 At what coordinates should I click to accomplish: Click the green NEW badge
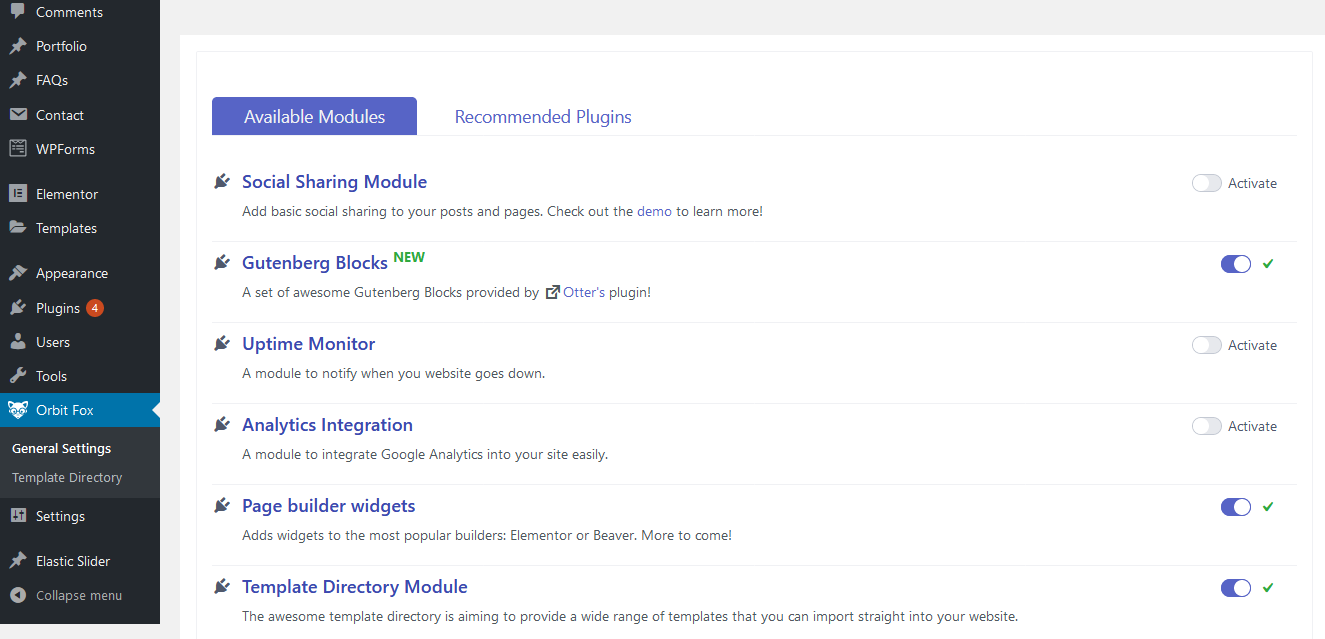coord(409,257)
